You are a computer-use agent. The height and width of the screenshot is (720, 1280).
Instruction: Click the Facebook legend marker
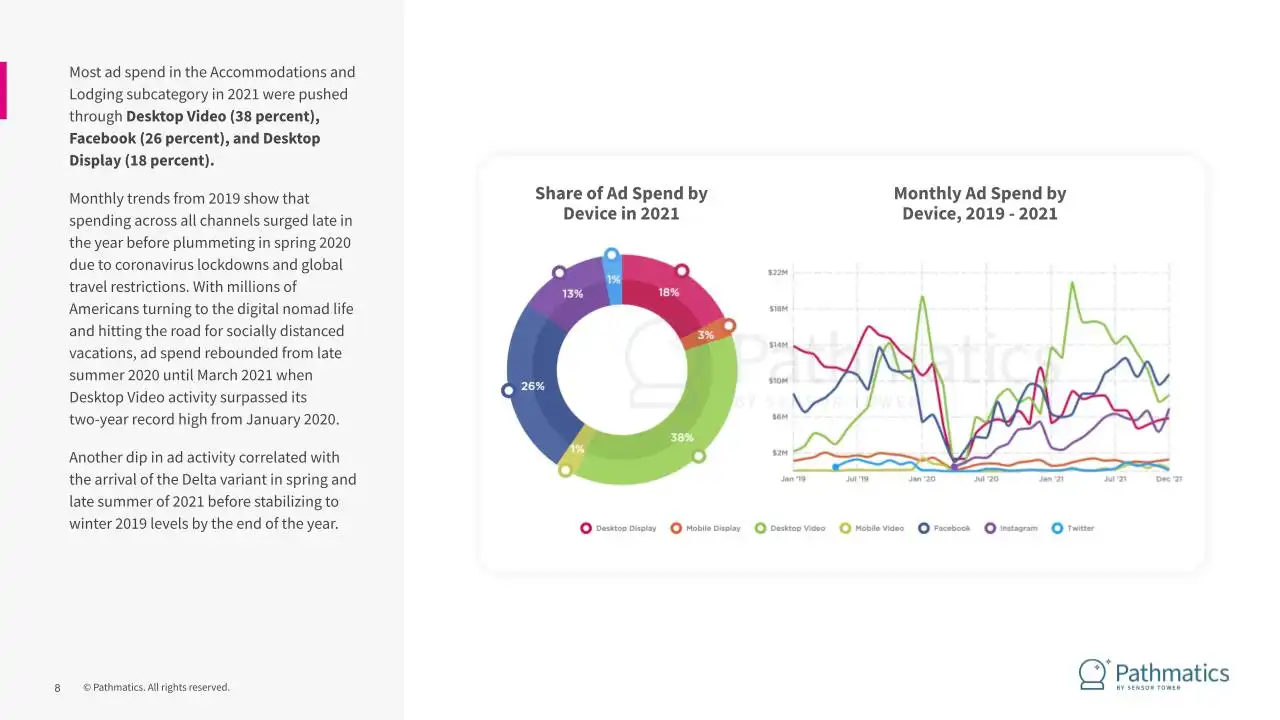[924, 528]
